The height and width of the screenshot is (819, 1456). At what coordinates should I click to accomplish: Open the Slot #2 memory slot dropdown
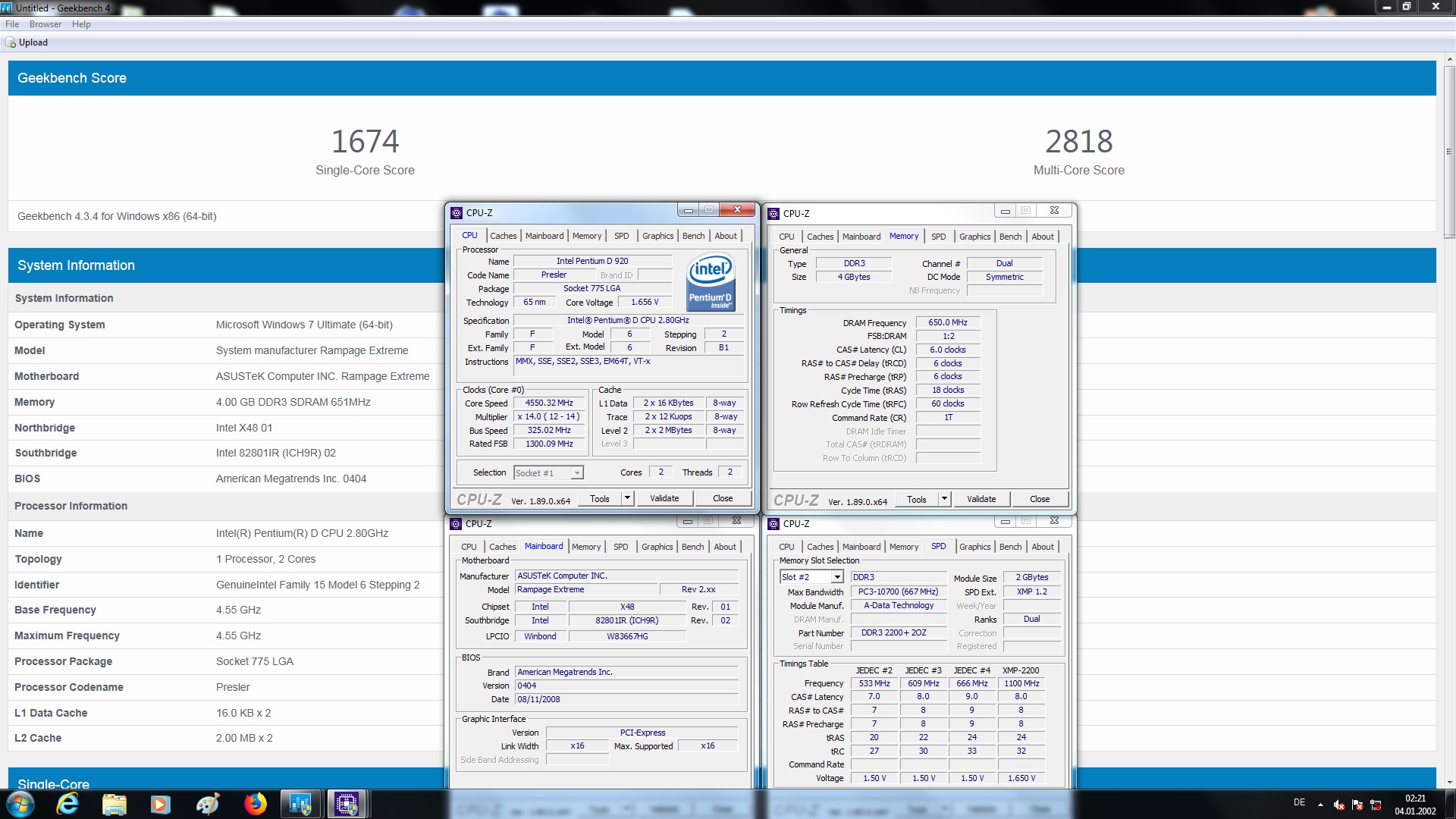[x=811, y=577]
